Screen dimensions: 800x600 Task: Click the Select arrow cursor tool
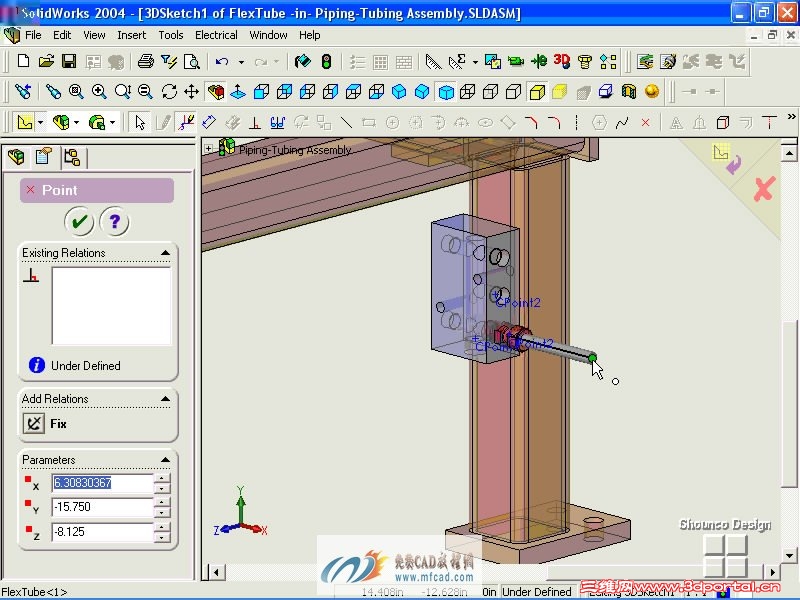click(x=140, y=122)
